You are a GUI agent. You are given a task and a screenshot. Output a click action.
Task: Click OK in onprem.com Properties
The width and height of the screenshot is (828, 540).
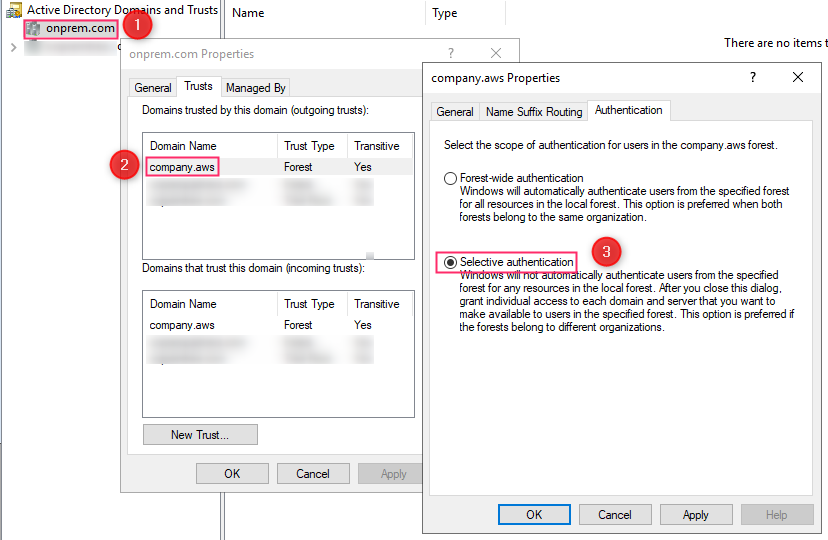(232, 473)
